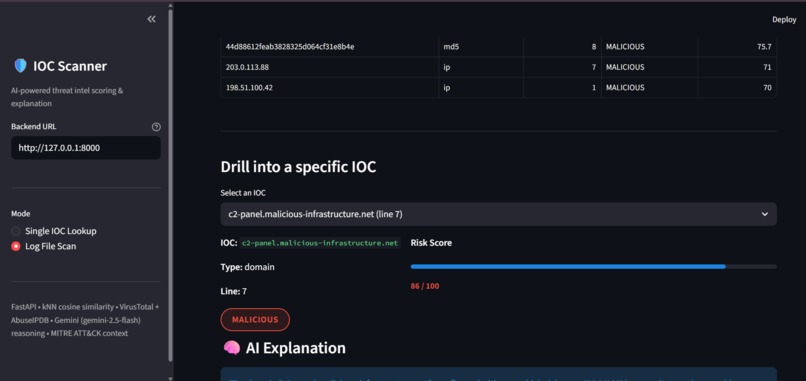Click ip type cell in 198.51.100.42 row
This screenshot has width=806, height=381.
(481, 88)
